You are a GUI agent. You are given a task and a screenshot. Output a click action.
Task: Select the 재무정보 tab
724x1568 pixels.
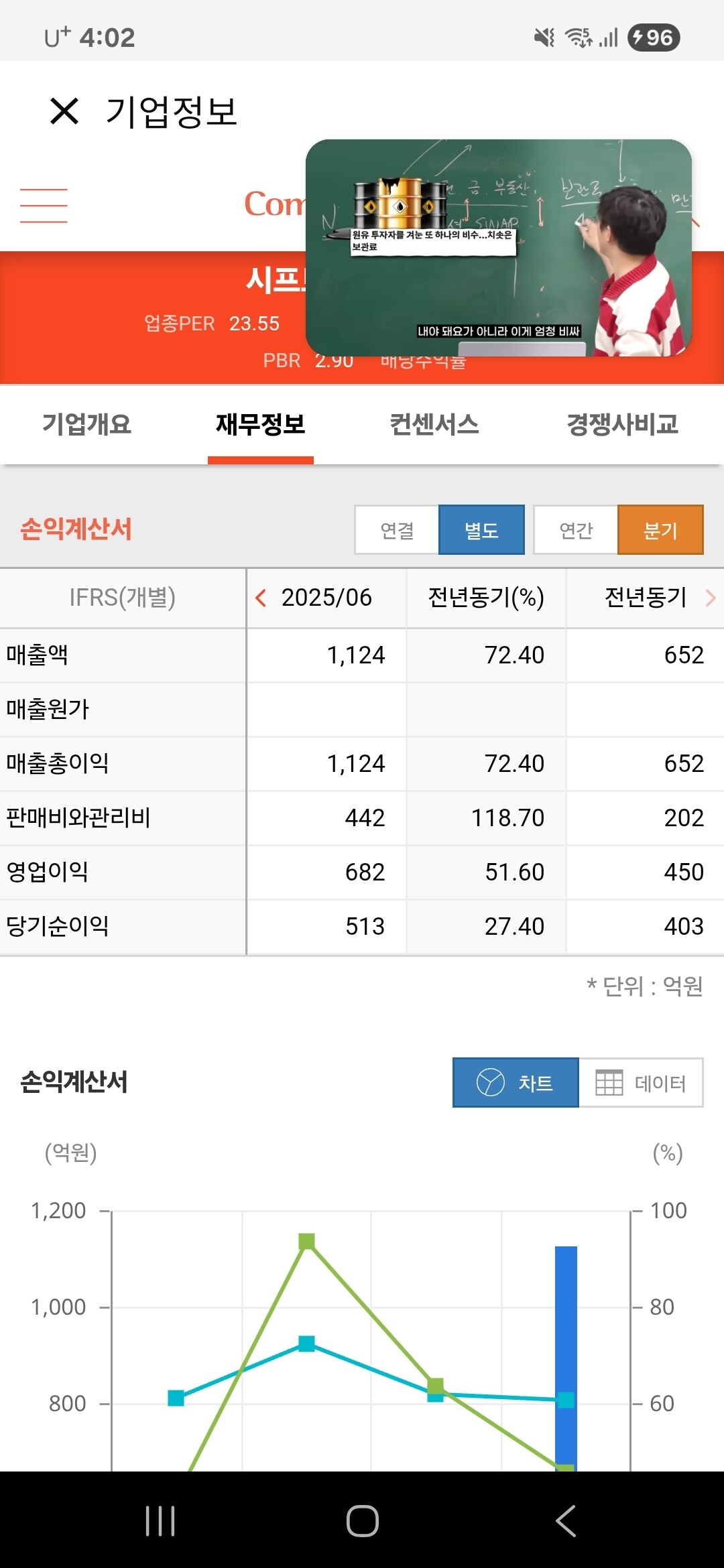(261, 424)
